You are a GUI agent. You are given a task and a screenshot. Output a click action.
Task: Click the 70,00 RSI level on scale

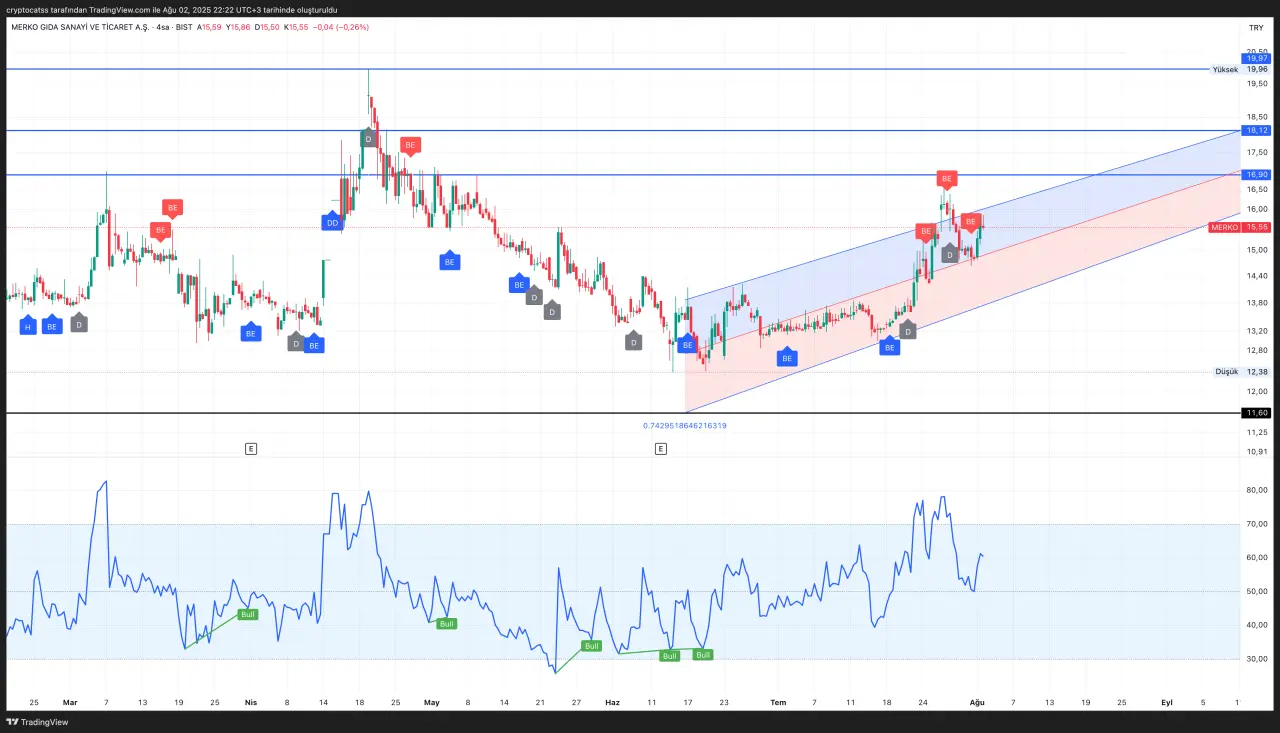pos(1256,524)
